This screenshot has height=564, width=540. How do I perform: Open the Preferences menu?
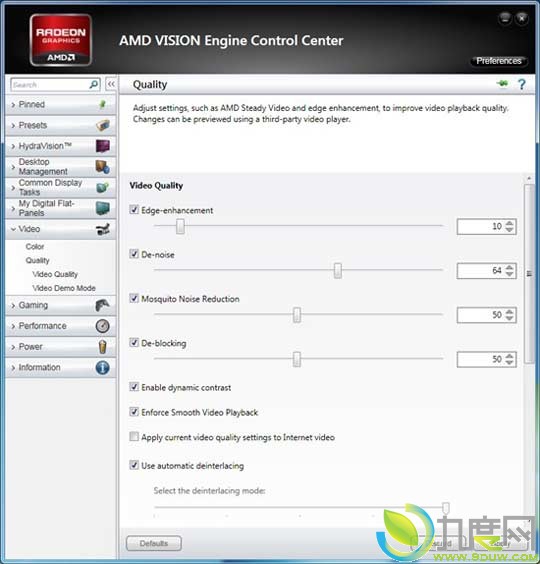[499, 61]
